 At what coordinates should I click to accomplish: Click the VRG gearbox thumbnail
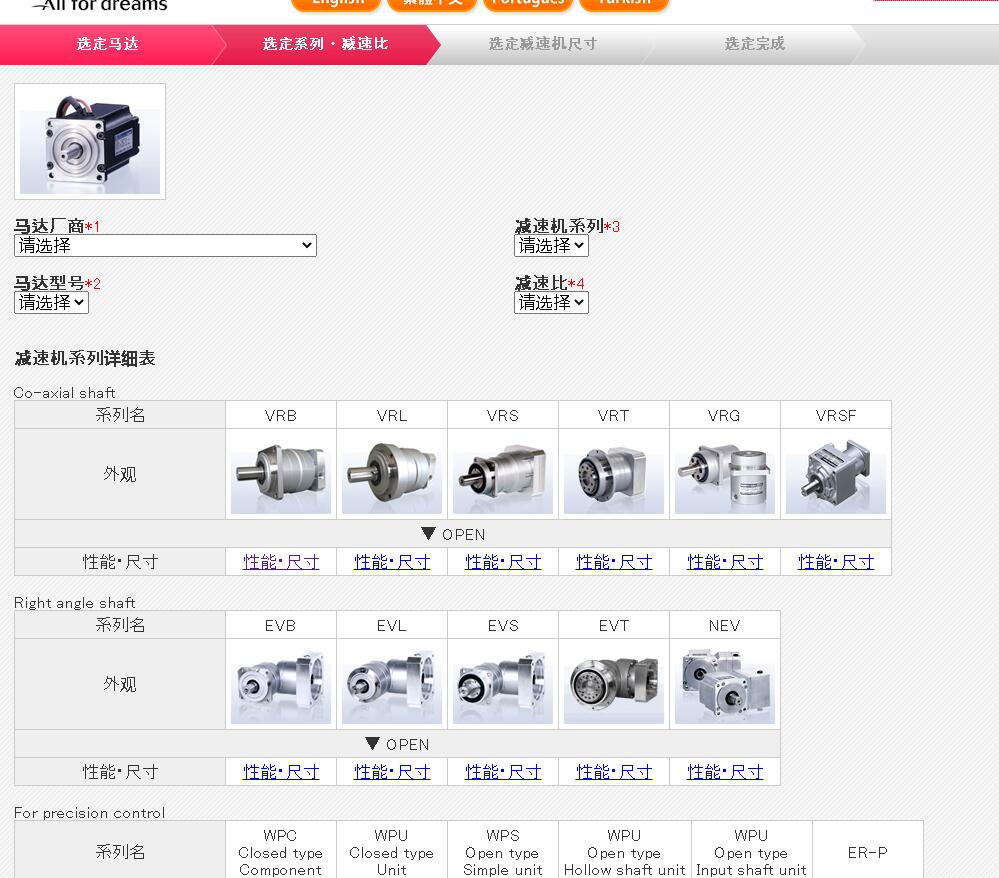(x=724, y=473)
